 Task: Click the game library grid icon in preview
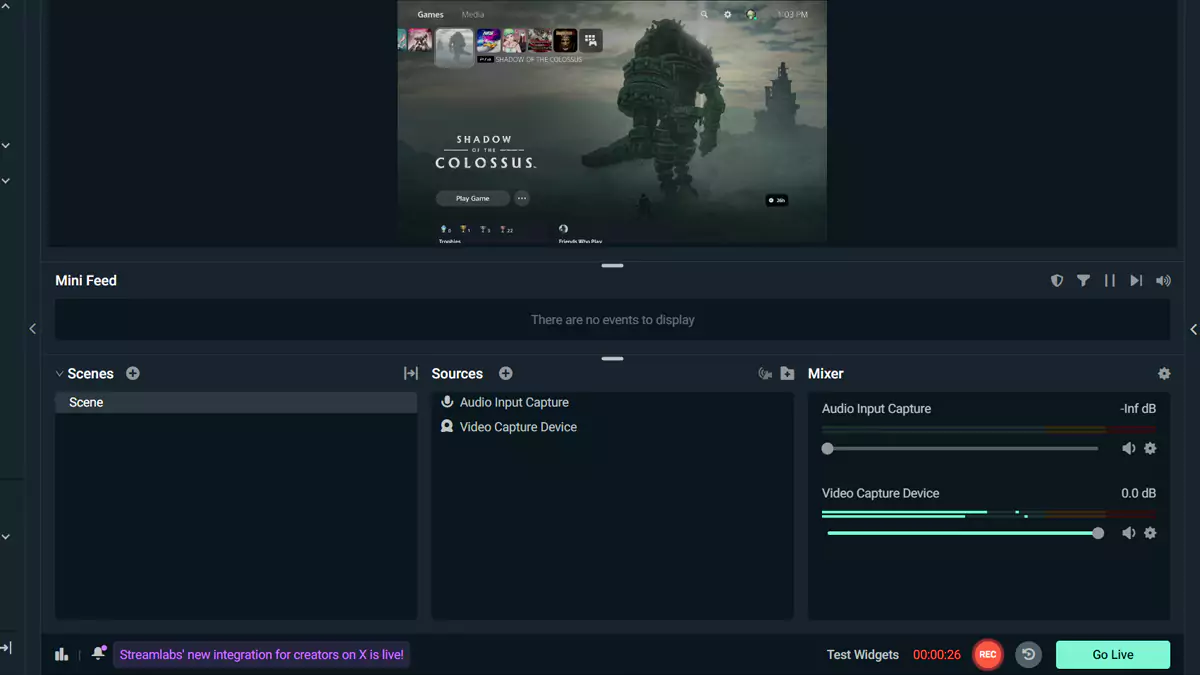point(591,40)
